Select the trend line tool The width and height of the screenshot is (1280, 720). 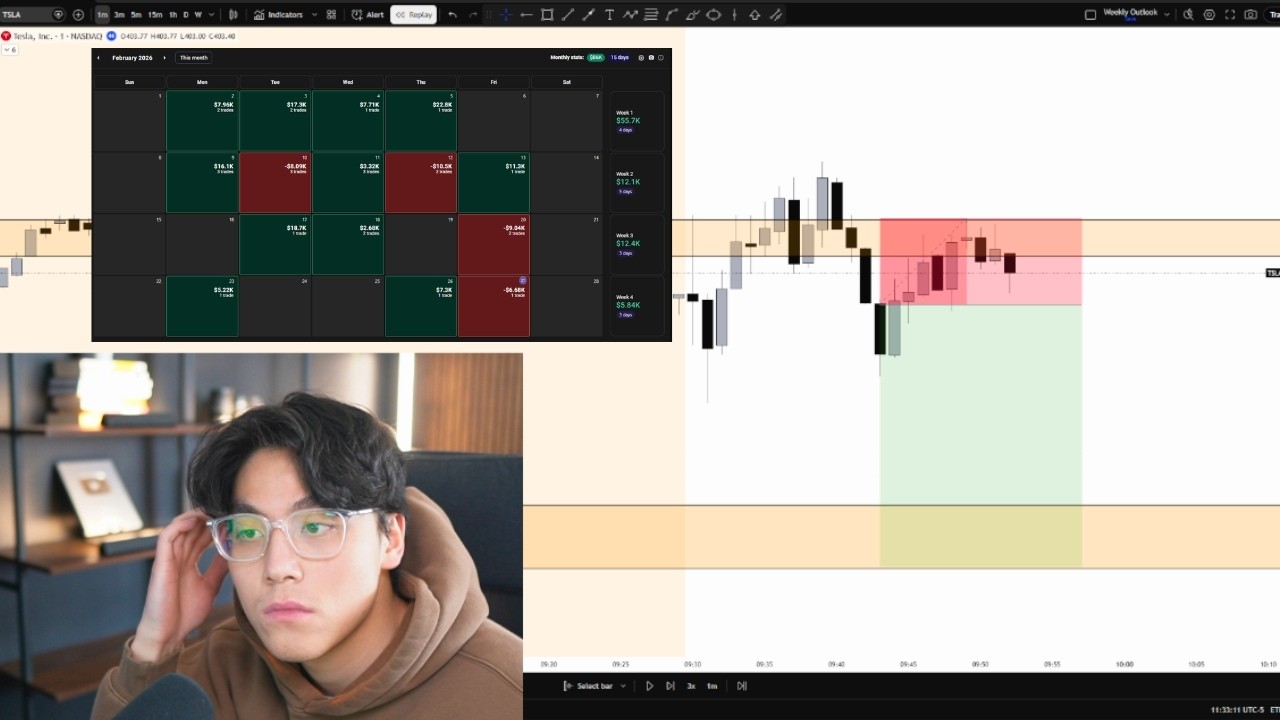[x=568, y=15]
